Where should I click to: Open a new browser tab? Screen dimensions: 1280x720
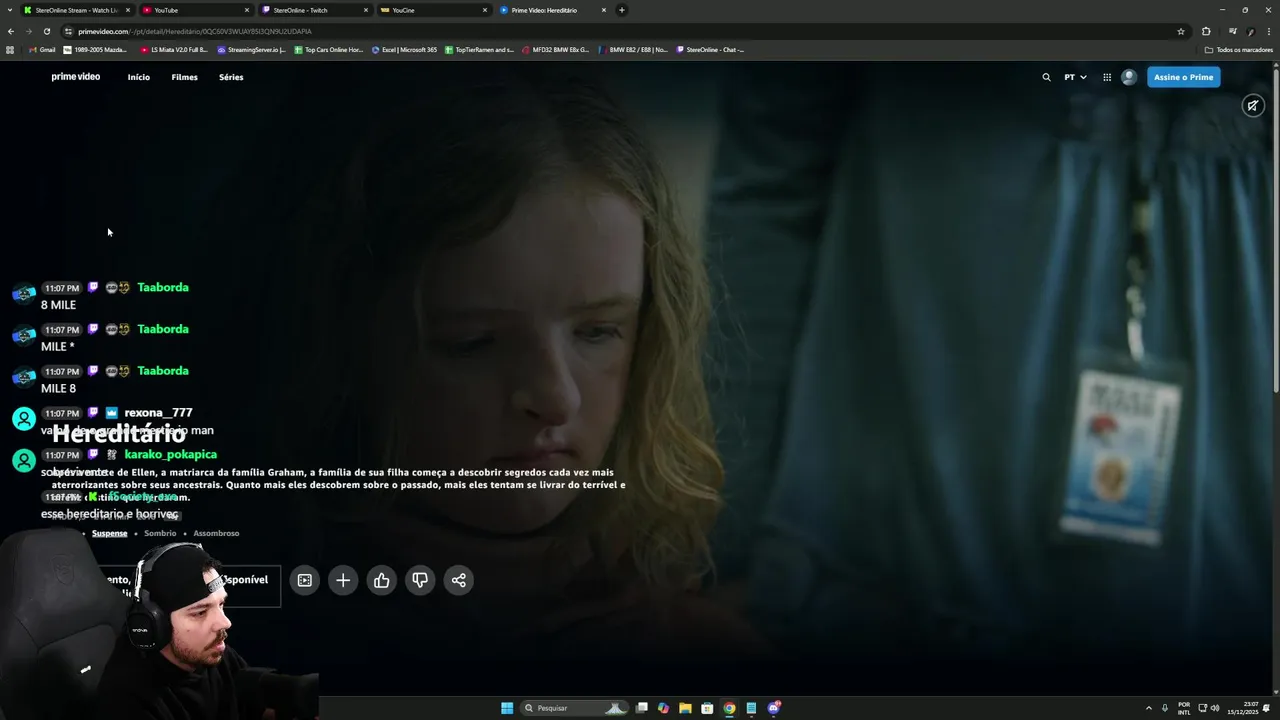click(x=622, y=10)
